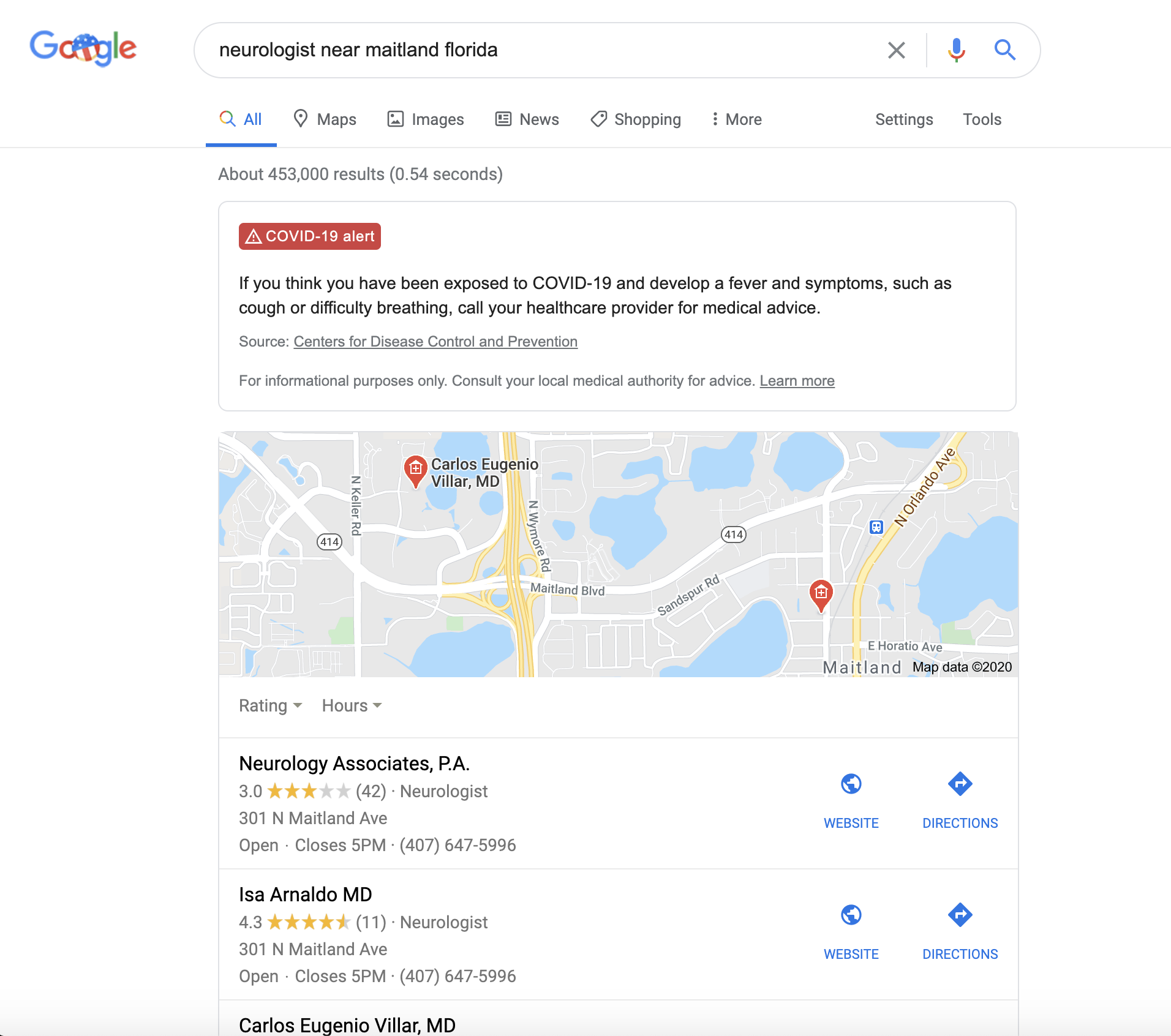This screenshot has width=1171, height=1036.
Task: Click the Learn more link
Action: tap(797, 381)
